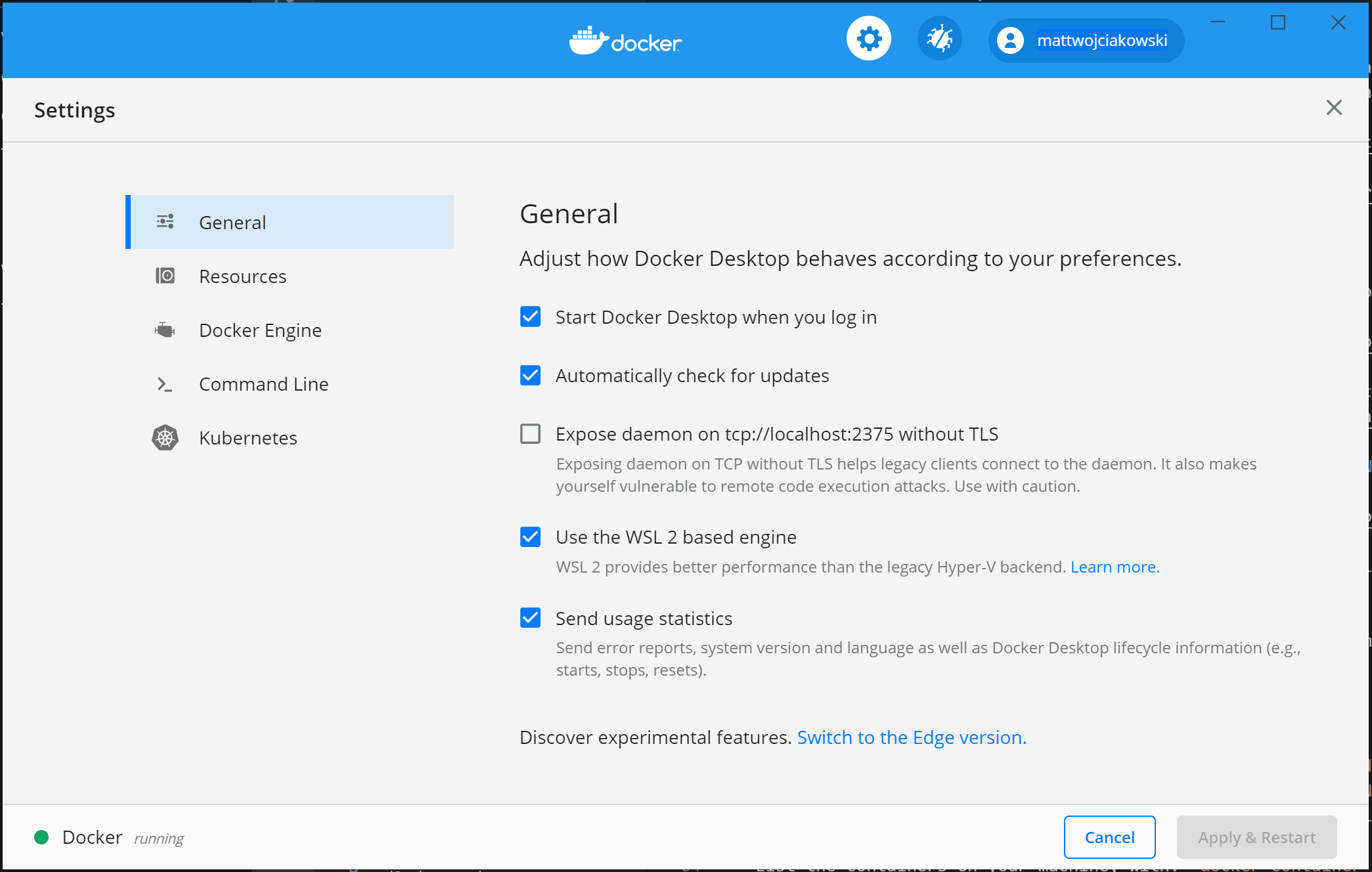Expand the Kubernetes settings section
This screenshot has width=1372, height=872.
(248, 438)
